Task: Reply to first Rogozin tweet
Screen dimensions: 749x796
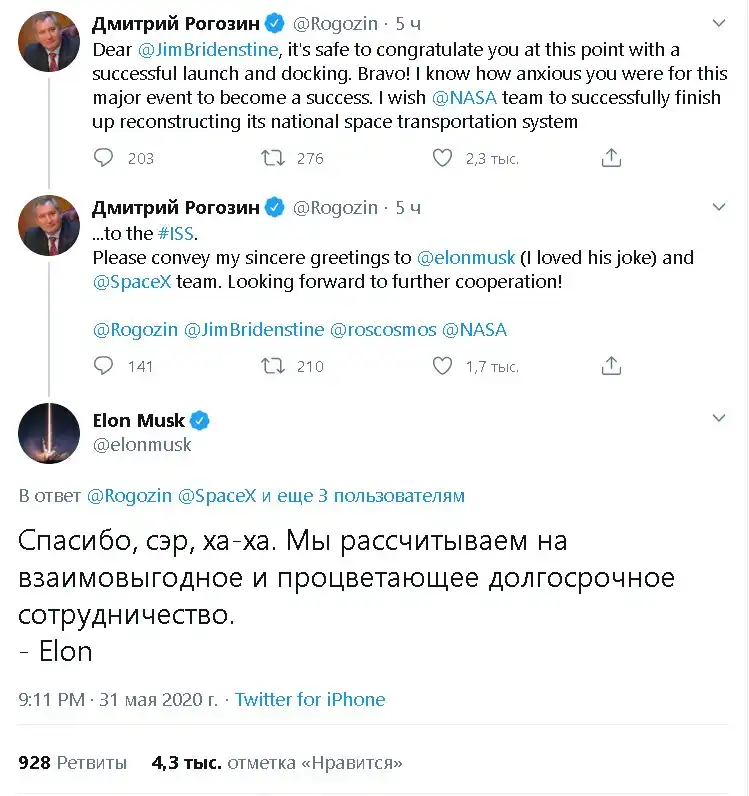Action: pyautogui.click(x=104, y=158)
